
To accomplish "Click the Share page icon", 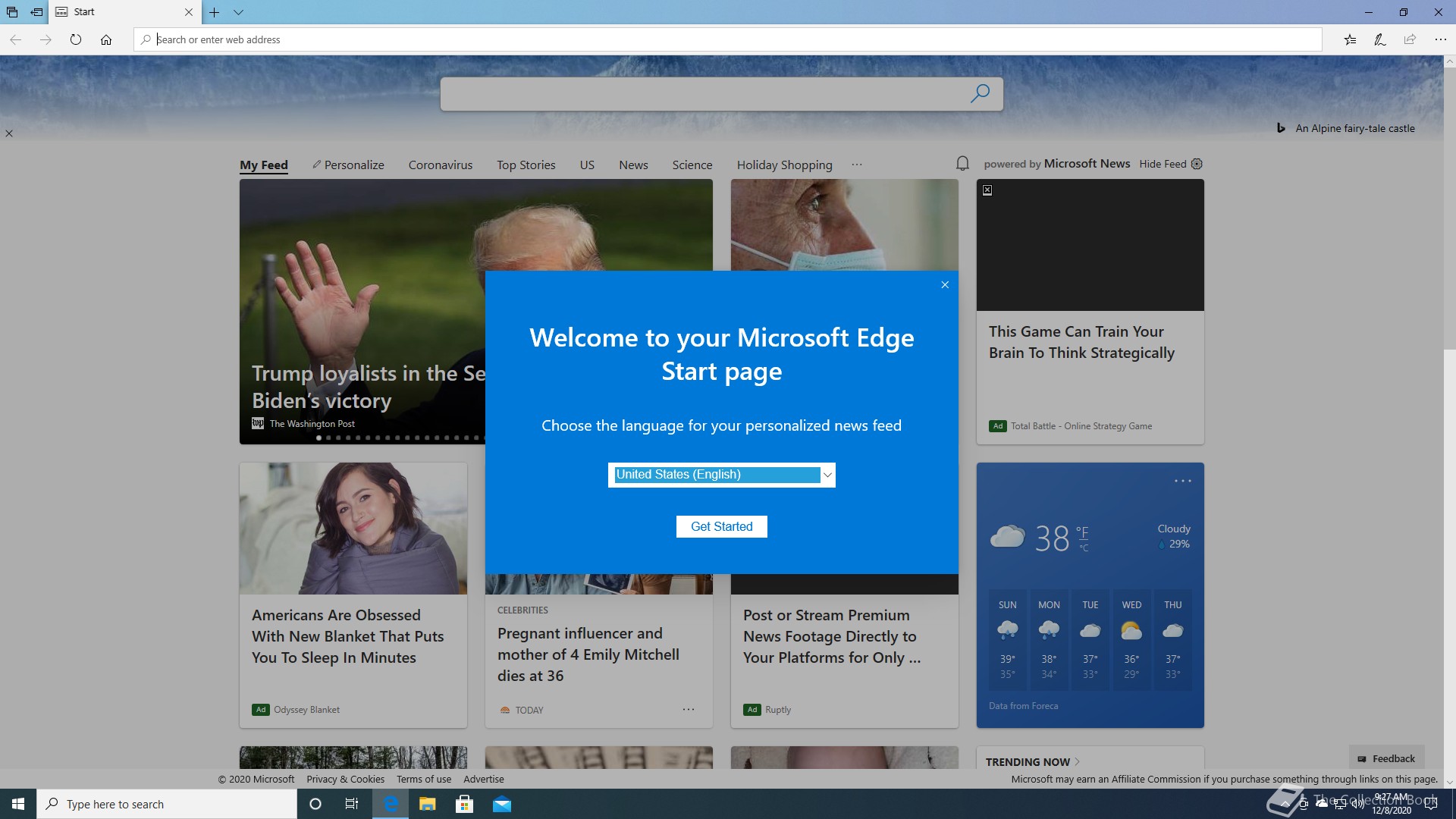I will coord(1410,39).
